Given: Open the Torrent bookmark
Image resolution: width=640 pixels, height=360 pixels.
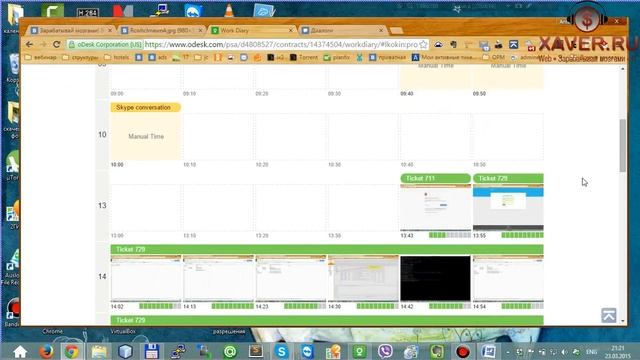Looking at the screenshot, I should point(304,58).
